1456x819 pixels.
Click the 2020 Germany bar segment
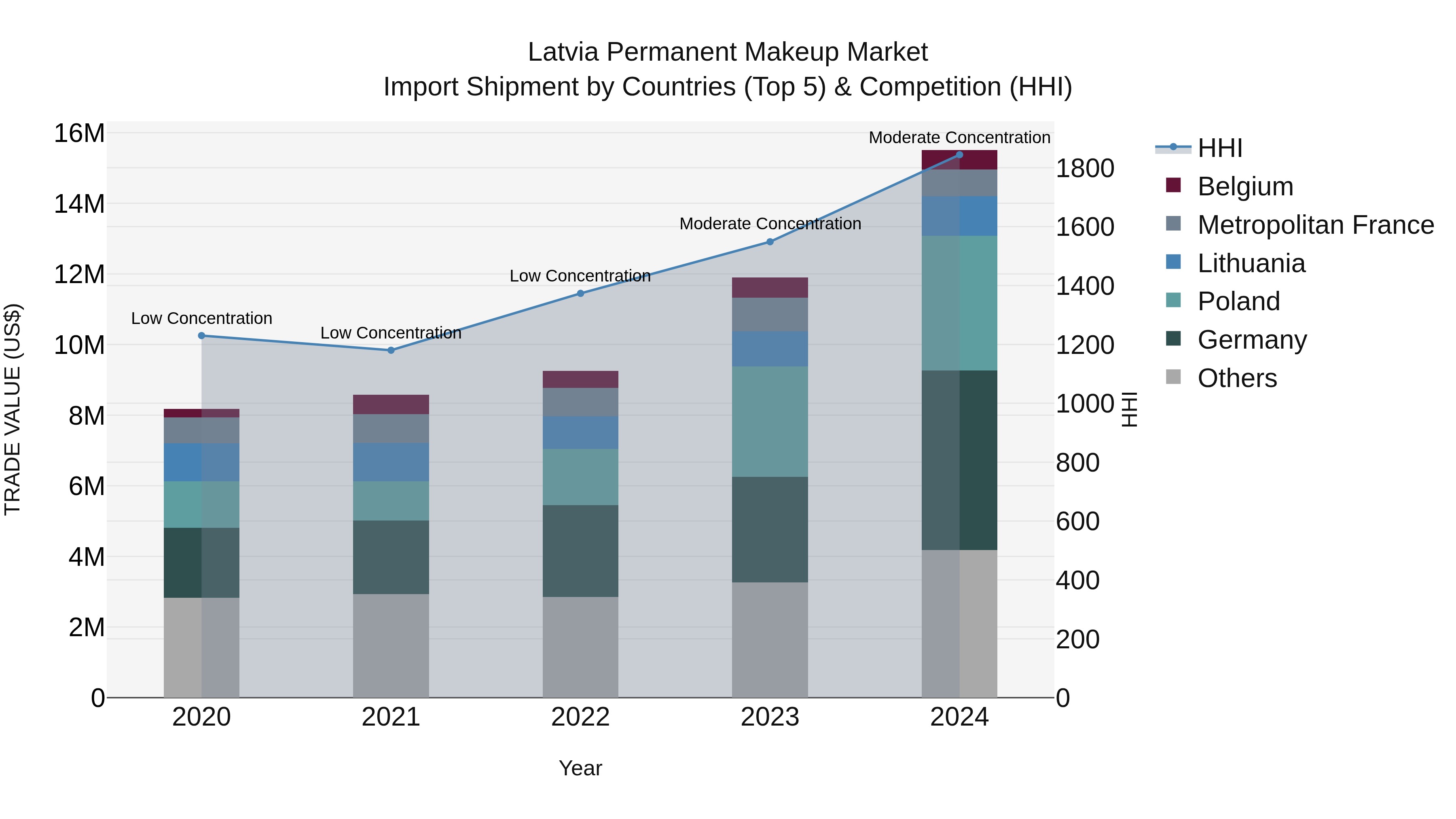[201, 563]
